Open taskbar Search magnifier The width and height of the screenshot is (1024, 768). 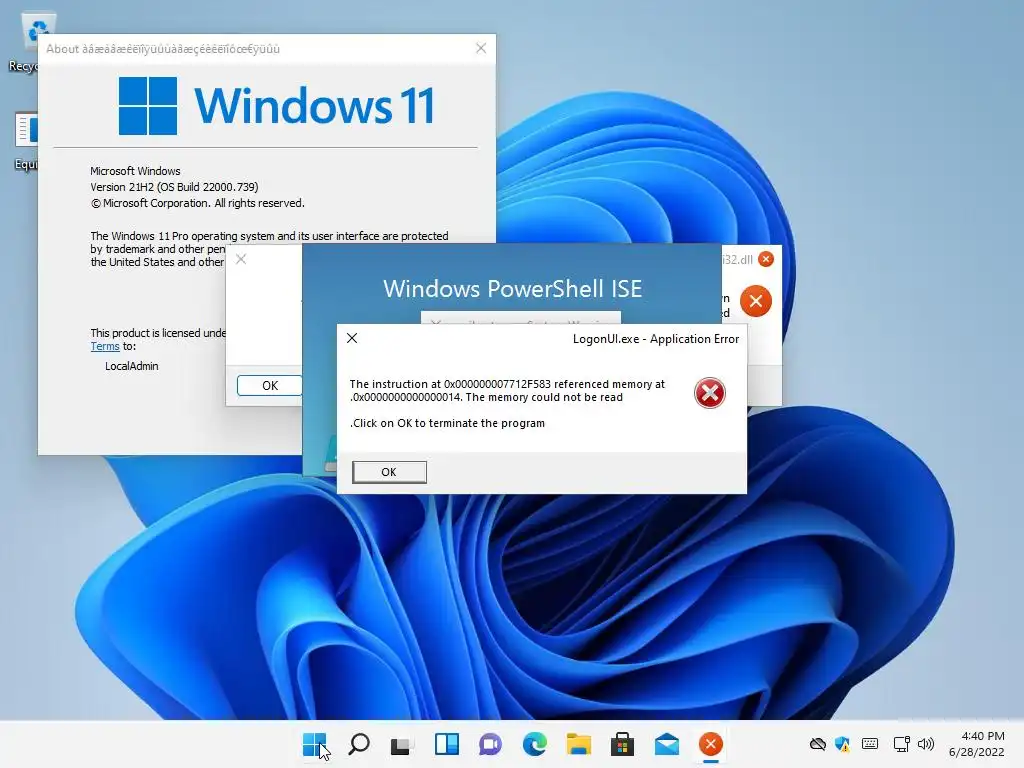(359, 744)
